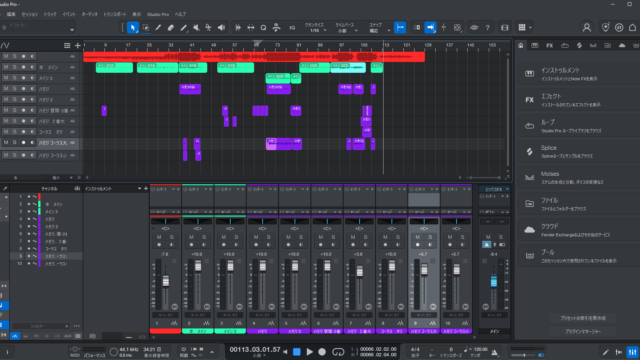The image size is (640, 360).
Task: Toggle monitor on ハモリ 2番大 track
Action: point(32,121)
